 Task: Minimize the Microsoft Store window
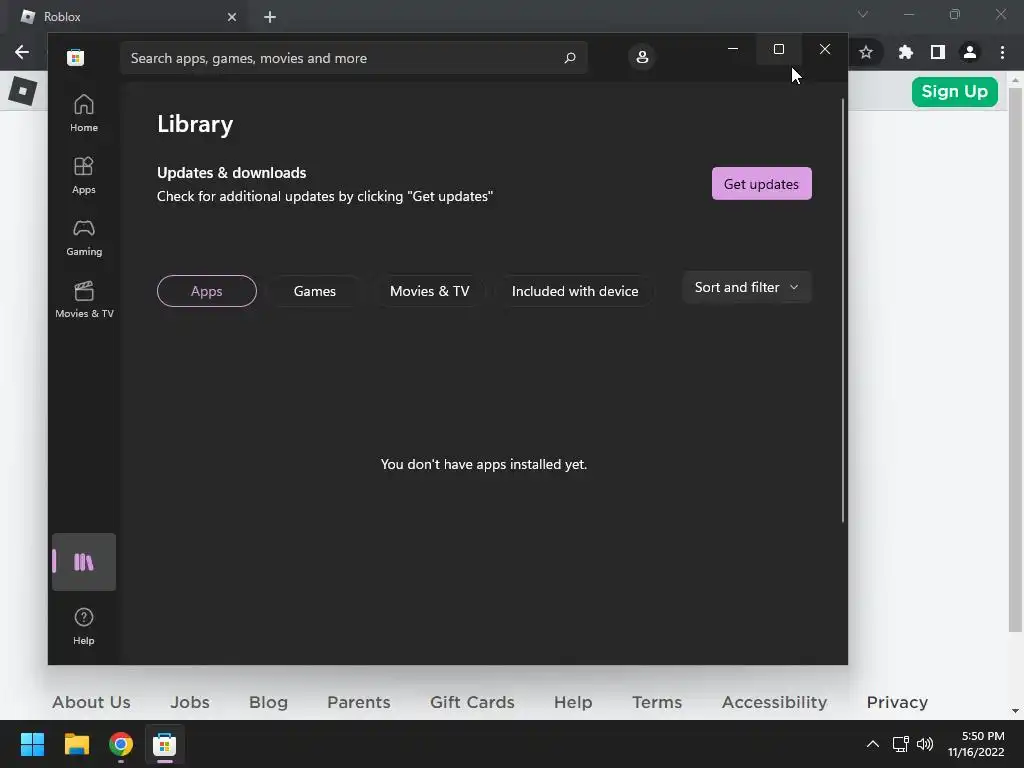click(x=733, y=49)
